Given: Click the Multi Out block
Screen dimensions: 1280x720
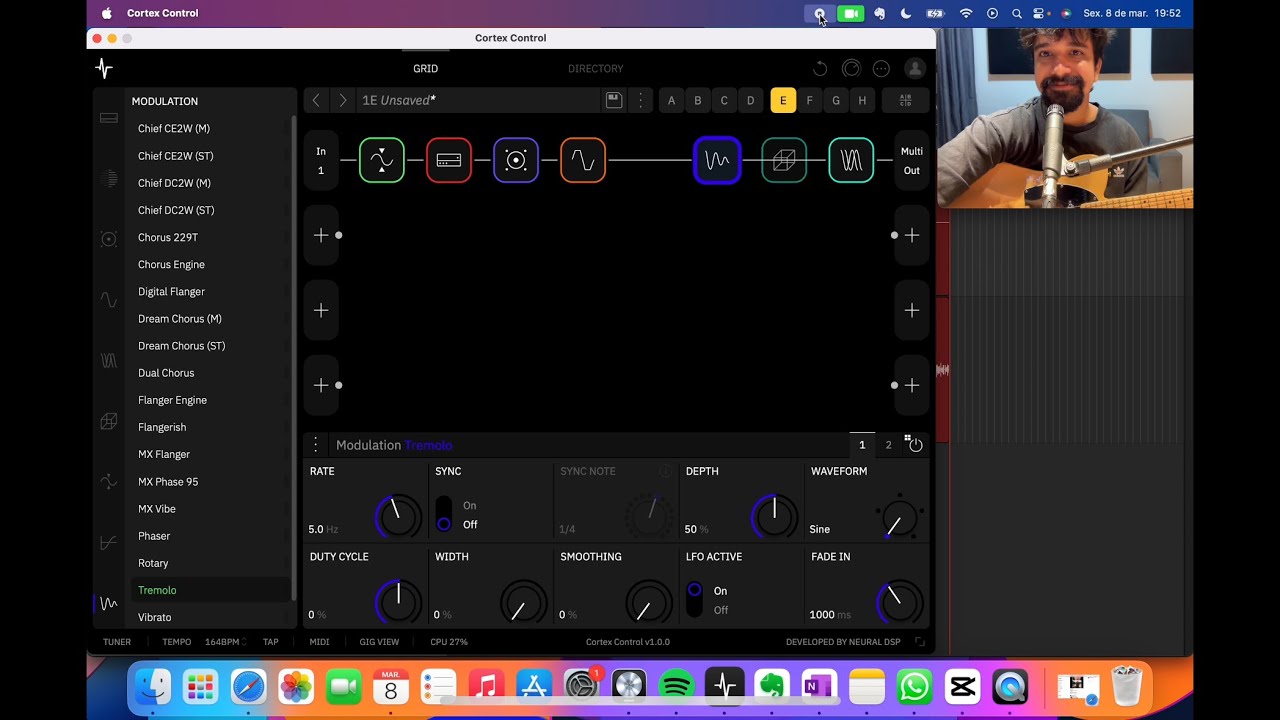Looking at the screenshot, I should pyautogui.click(x=912, y=160).
